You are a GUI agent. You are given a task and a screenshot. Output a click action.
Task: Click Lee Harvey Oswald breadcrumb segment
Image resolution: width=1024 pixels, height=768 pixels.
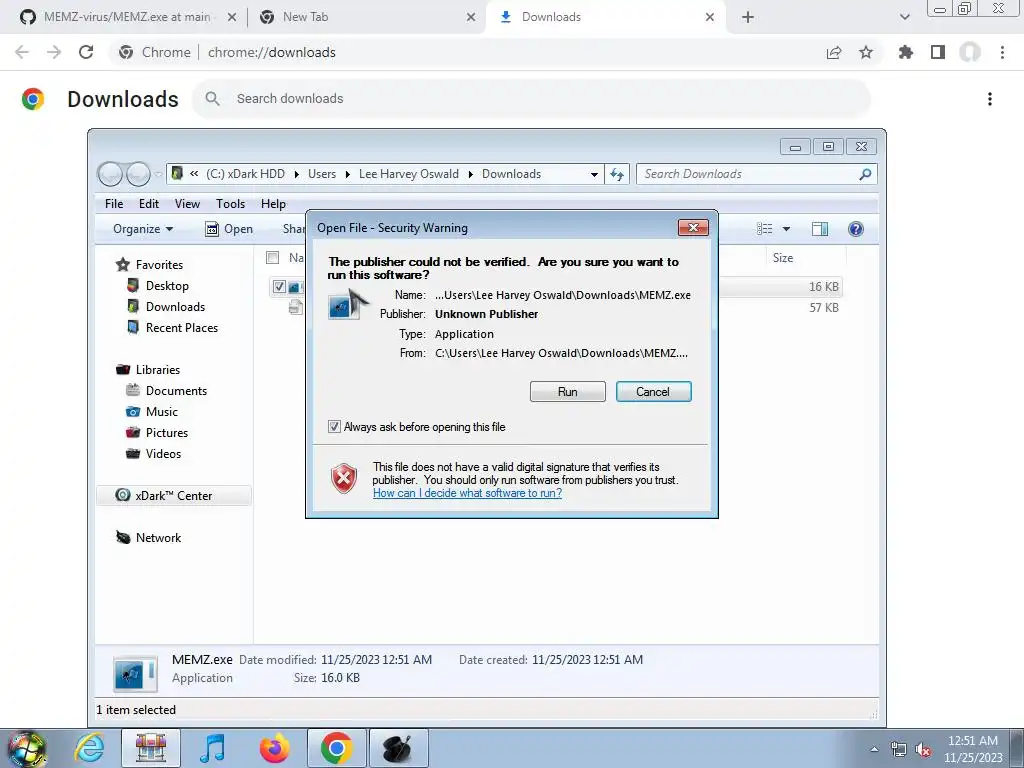pyautogui.click(x=409, y=174)
